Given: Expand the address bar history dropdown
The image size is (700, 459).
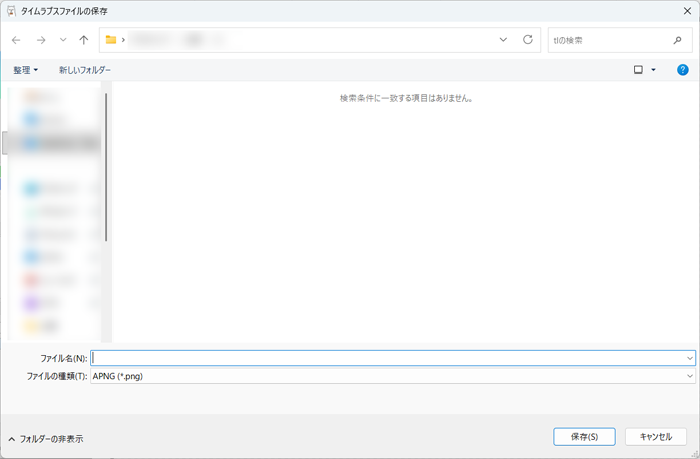Looking at the screenshot, I should pyautogui.click(x=503, y=40).
